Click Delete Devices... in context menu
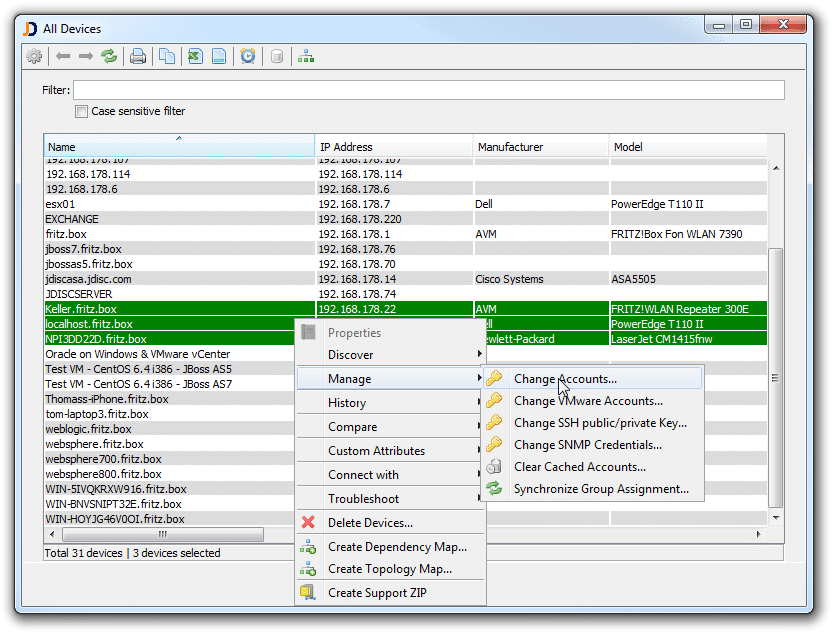 tap(370, 523)
